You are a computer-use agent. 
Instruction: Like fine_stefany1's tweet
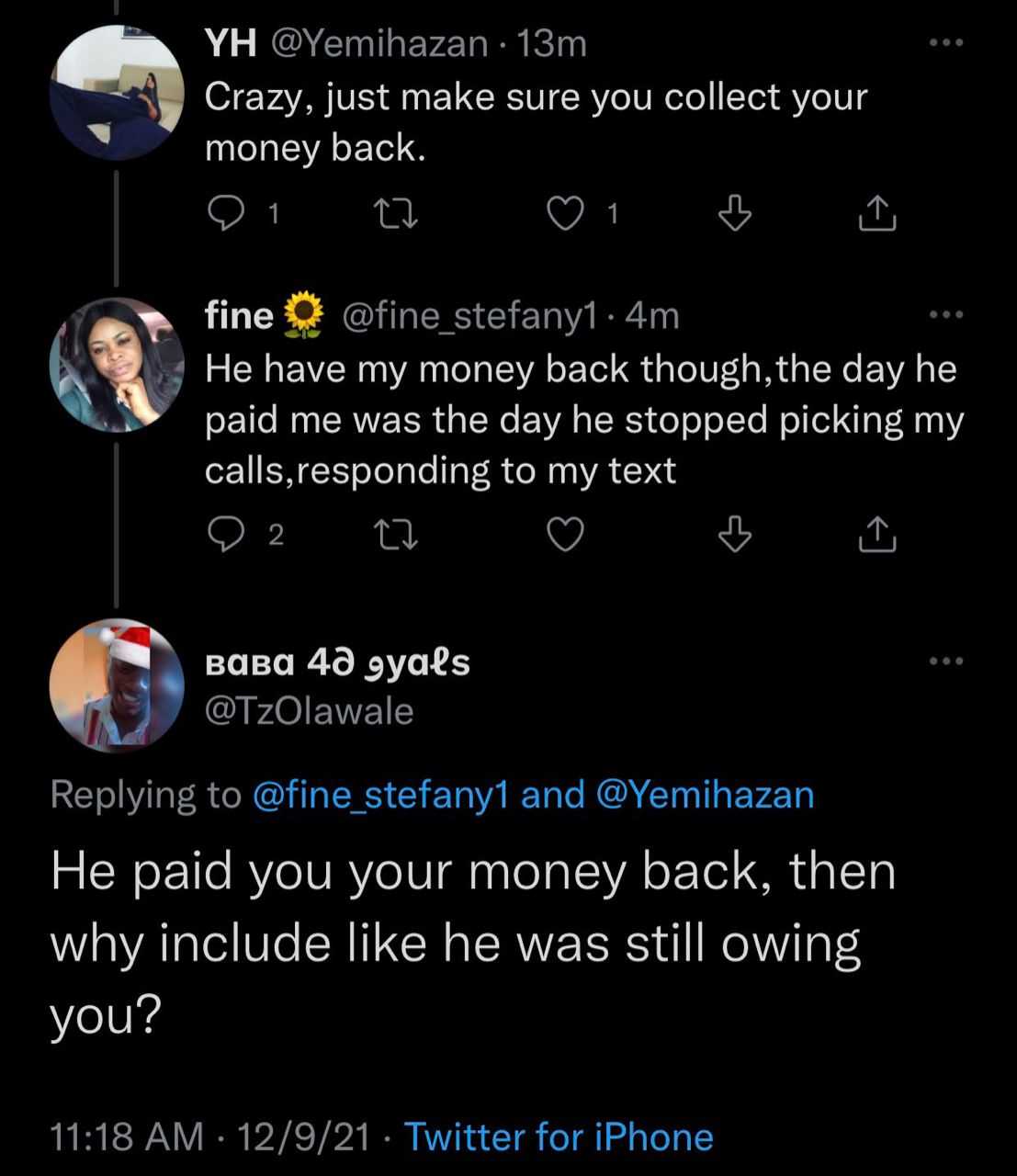pyautogui.click(x=566, y=535)
